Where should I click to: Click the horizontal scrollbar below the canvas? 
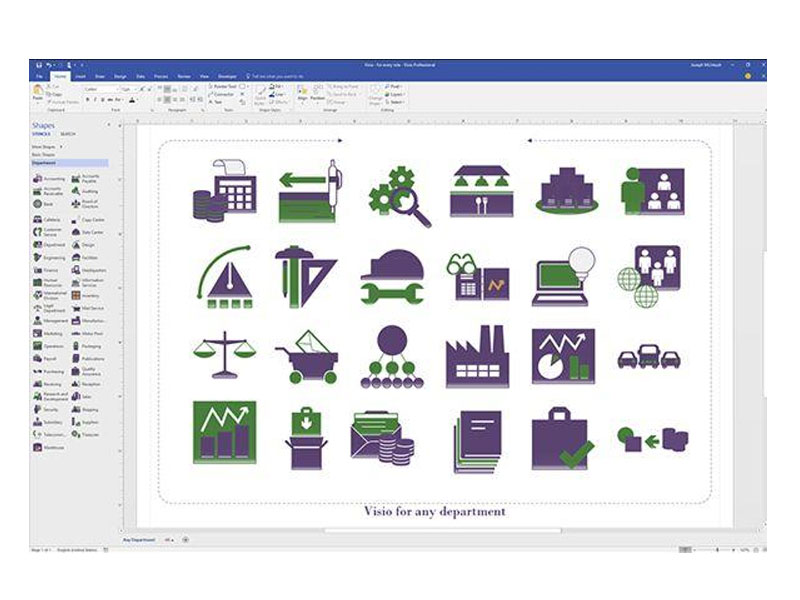click(x=442, y=531)
